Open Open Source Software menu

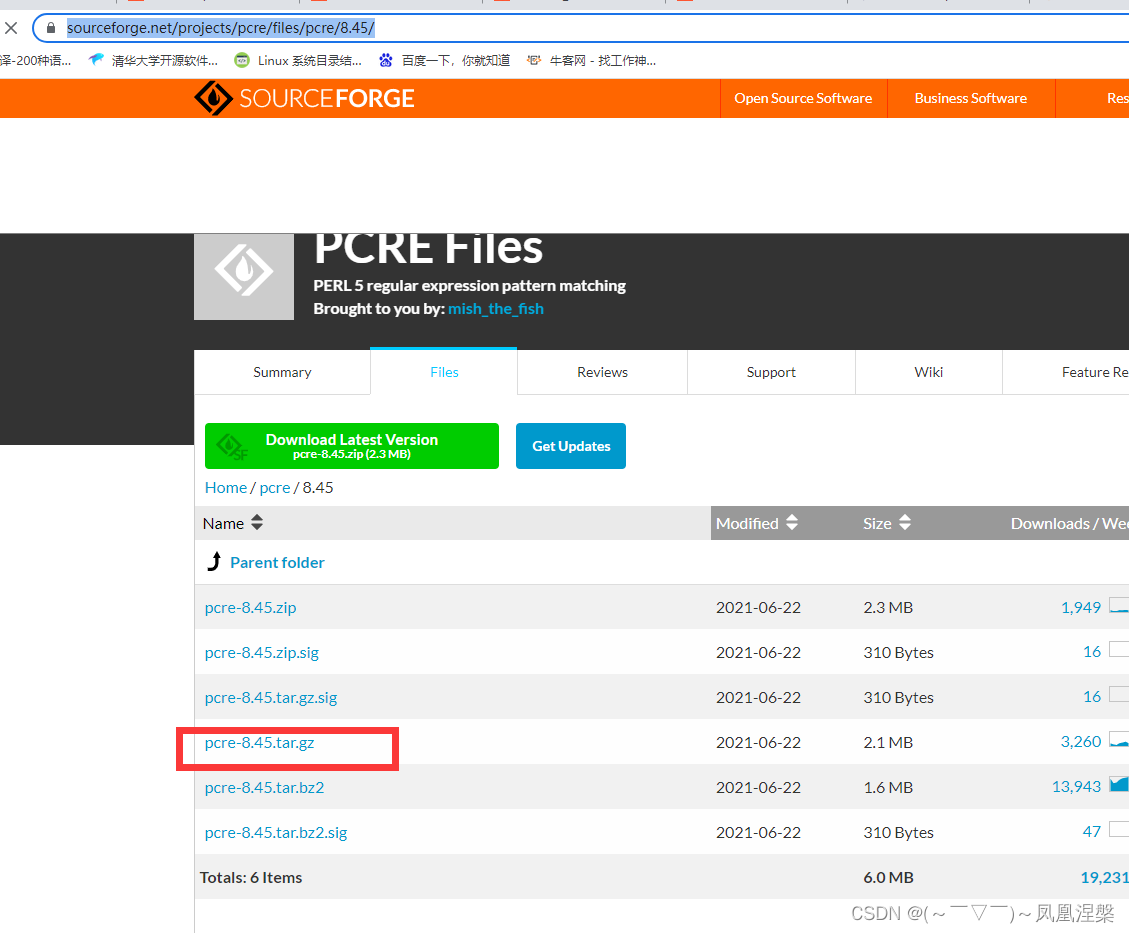pos(803,98)
